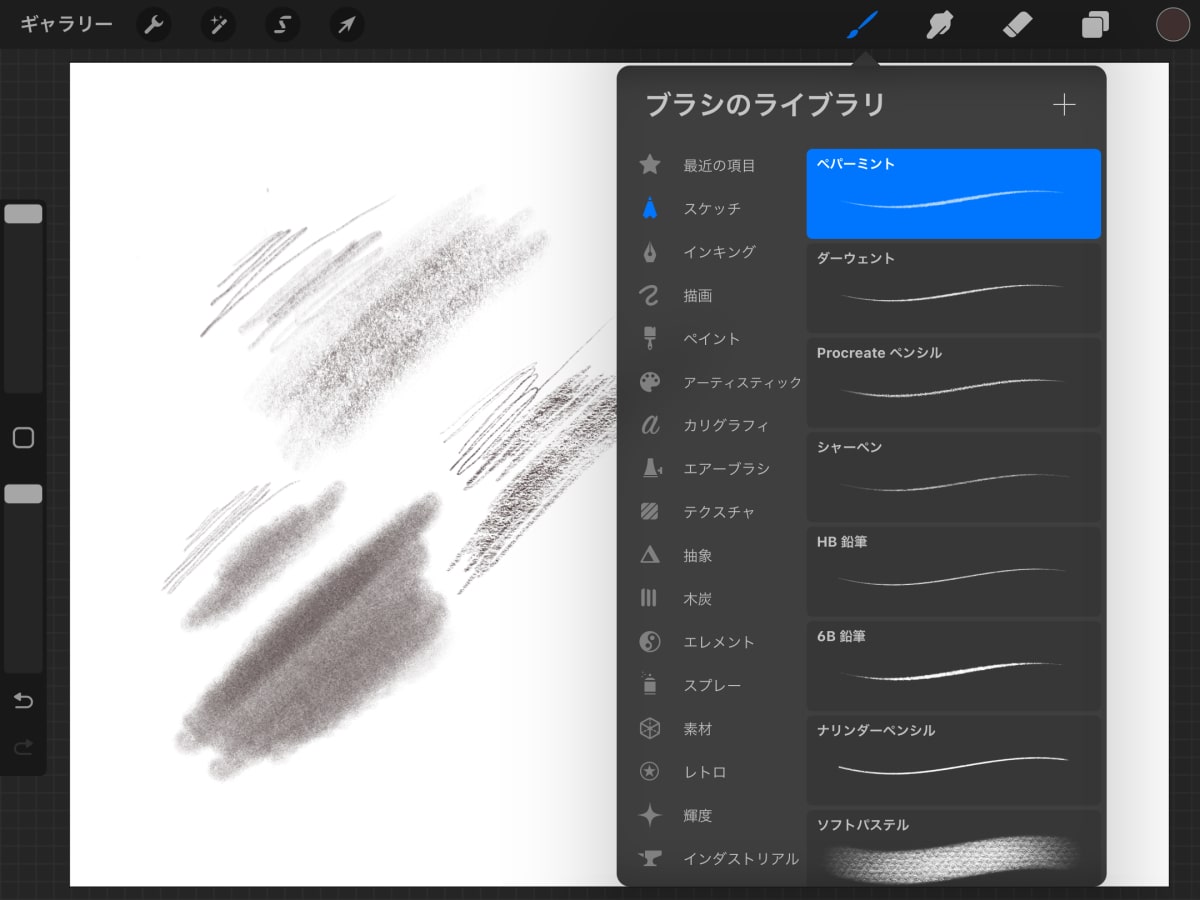1200x900 pixels.
Task: Adjust the brush opacity slider handle
Action: (23, 493)
